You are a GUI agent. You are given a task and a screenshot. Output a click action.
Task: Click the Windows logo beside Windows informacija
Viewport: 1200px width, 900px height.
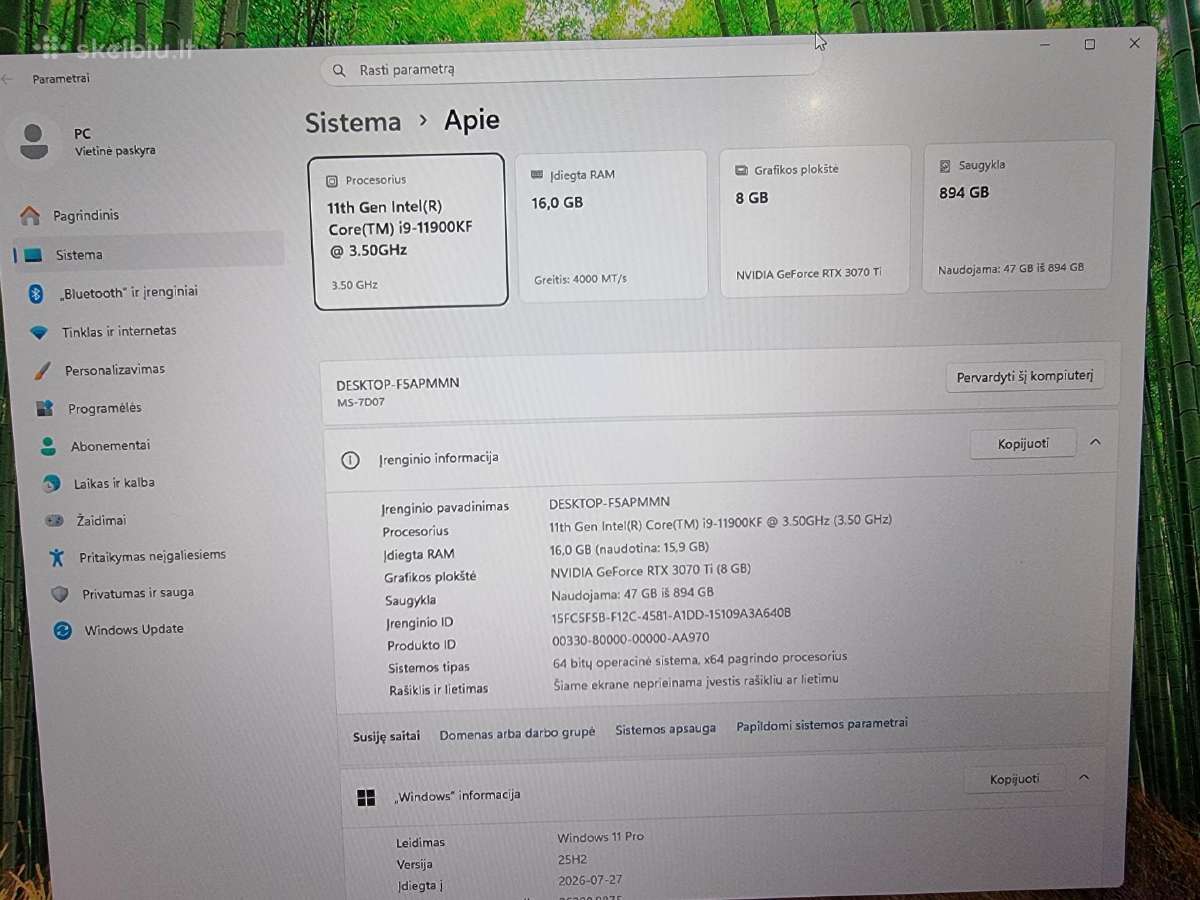click(366, 797)
